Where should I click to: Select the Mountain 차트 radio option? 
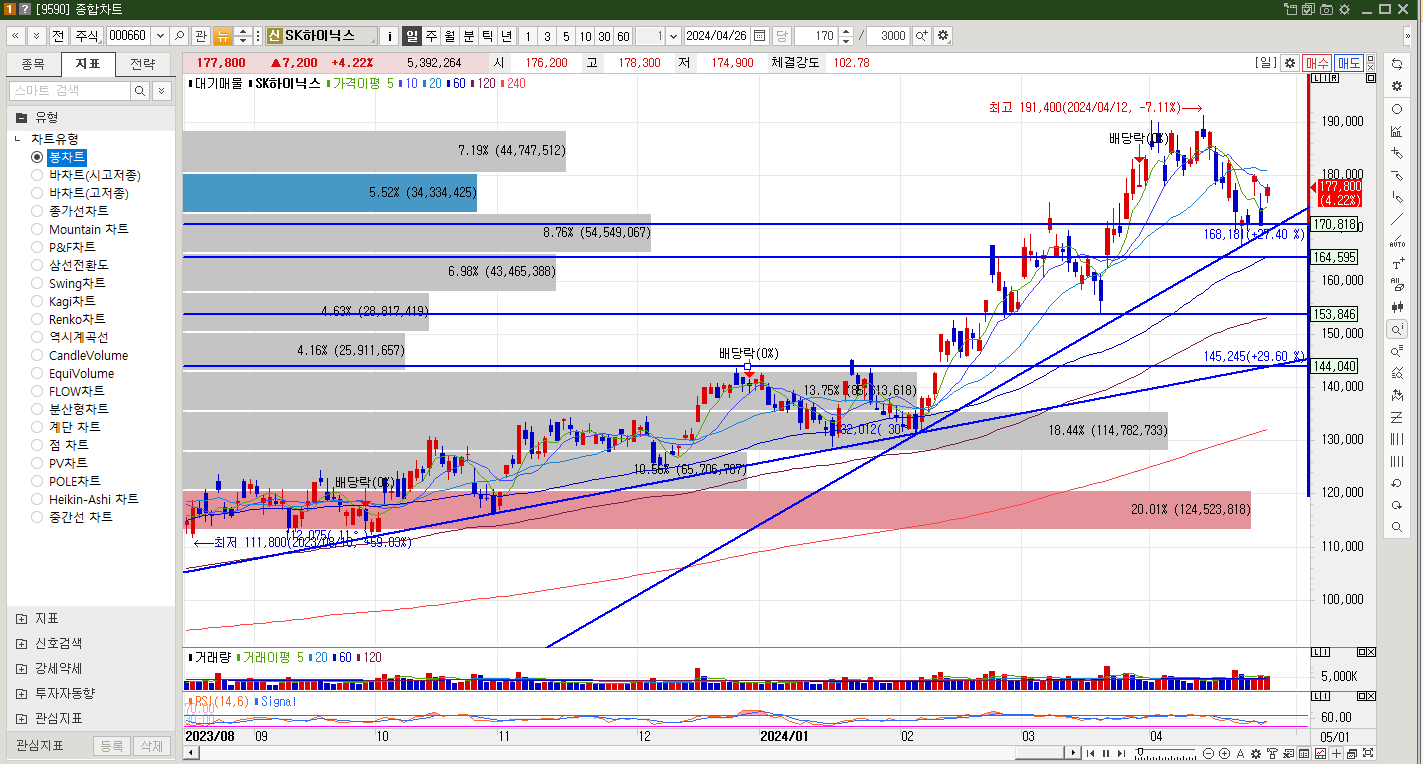[x=37, y=229]
